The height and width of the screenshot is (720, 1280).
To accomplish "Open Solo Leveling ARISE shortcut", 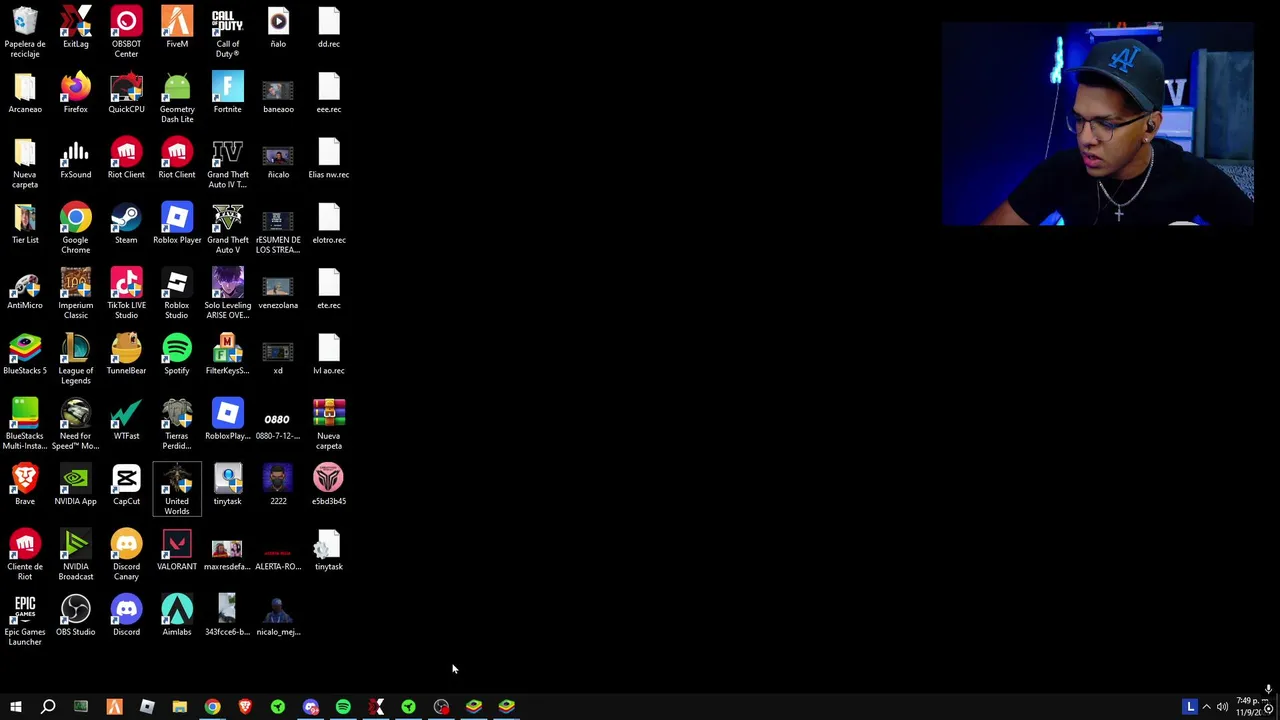I will 228,293.
